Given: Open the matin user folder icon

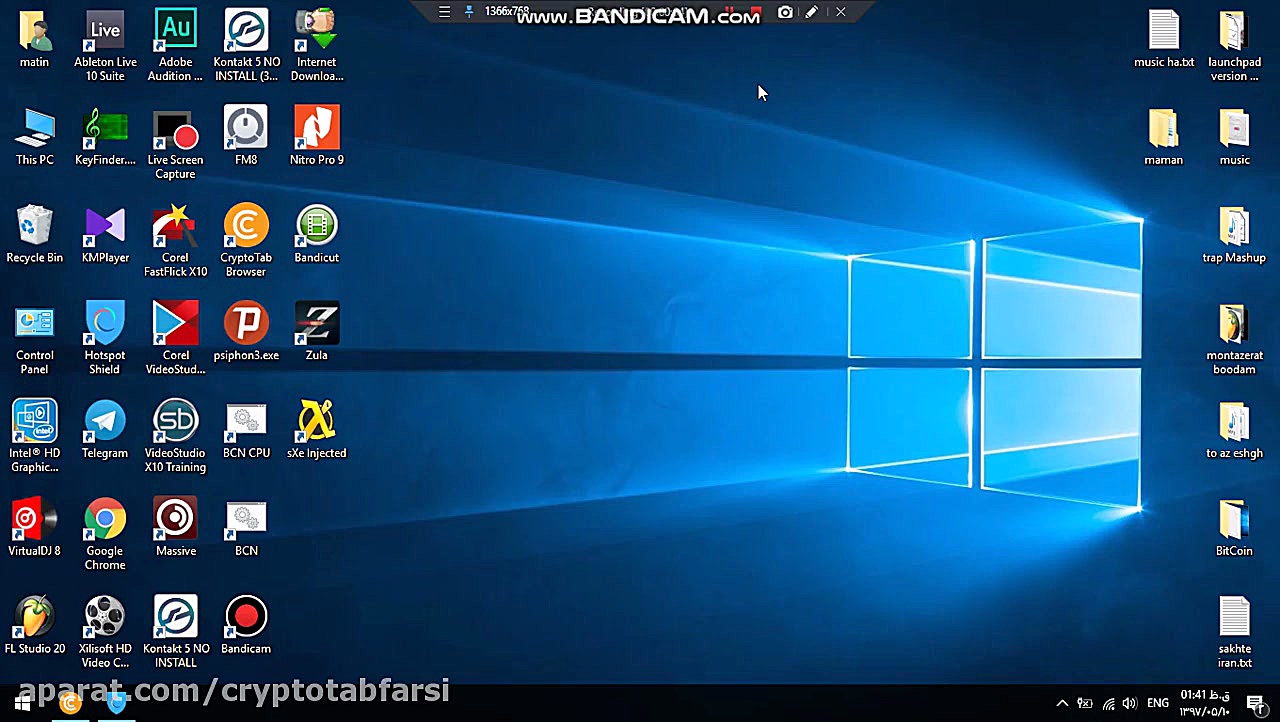Looking at the screenshot, I should click(34, 40).
